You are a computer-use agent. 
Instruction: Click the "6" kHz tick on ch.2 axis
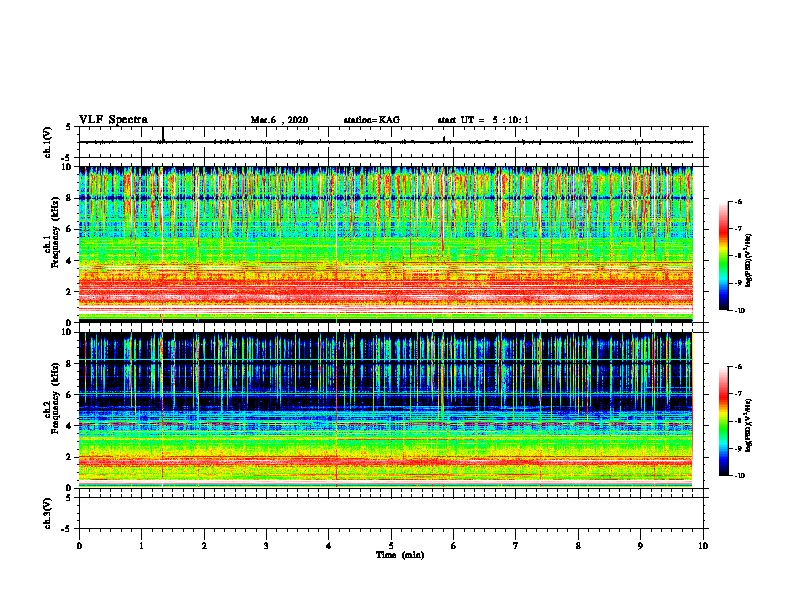point(70,394)
